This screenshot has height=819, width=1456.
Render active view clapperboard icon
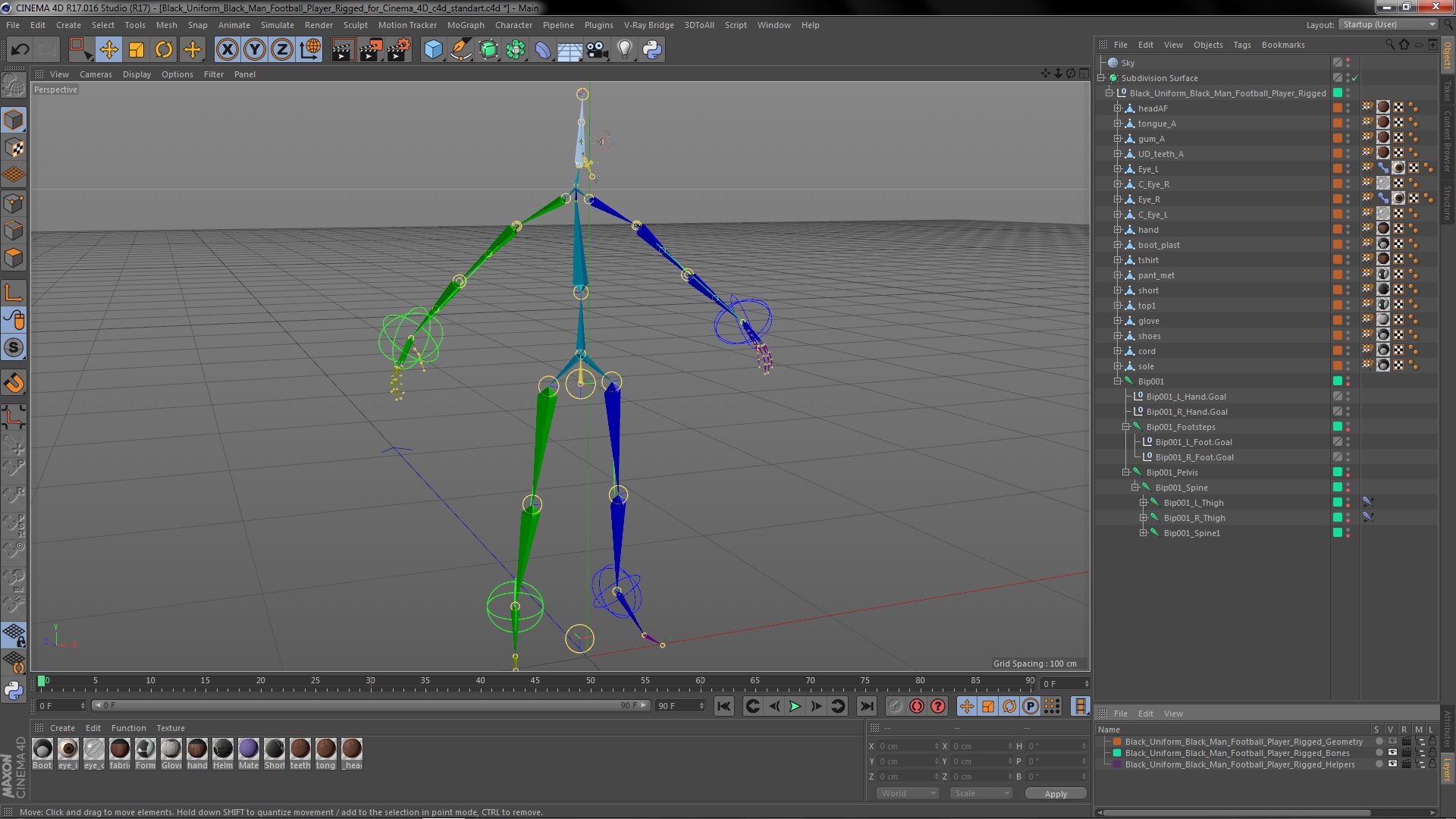coord(343,50)
